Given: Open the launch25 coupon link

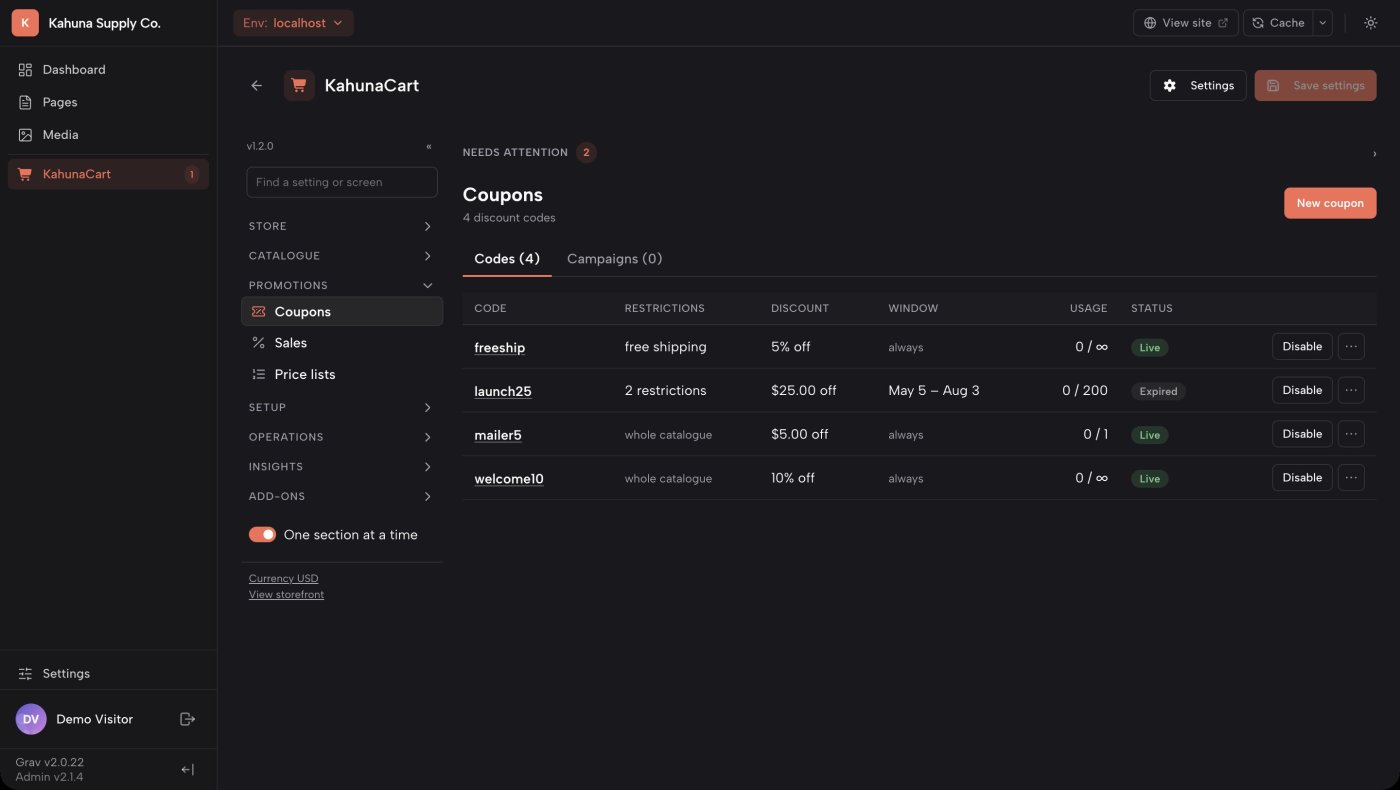Looking at the screenshot, I should 503,391.
